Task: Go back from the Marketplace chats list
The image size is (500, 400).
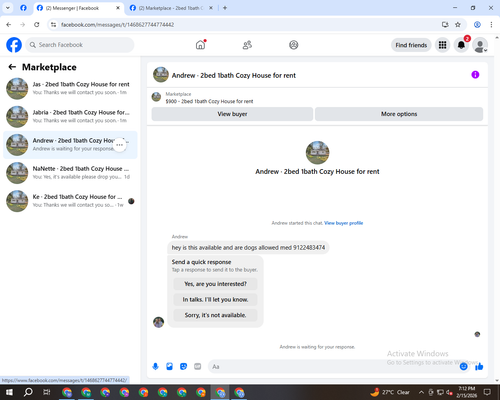Action: click(x=12, y=67)
